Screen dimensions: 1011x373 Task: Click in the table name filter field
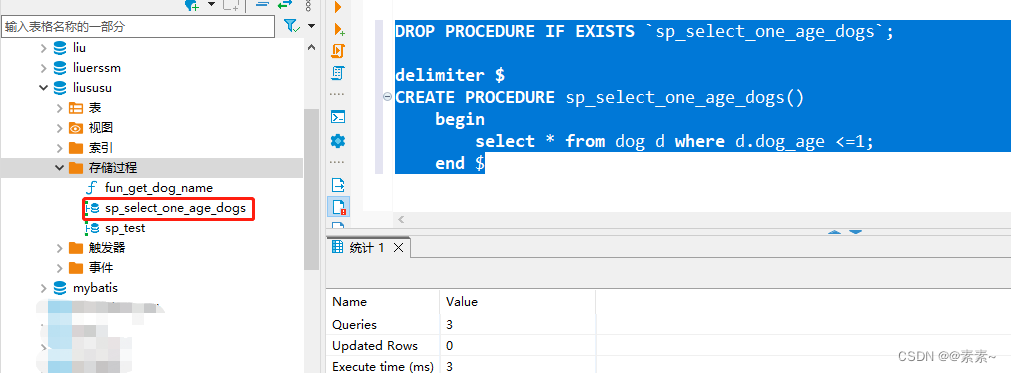(x=138, y=26)
